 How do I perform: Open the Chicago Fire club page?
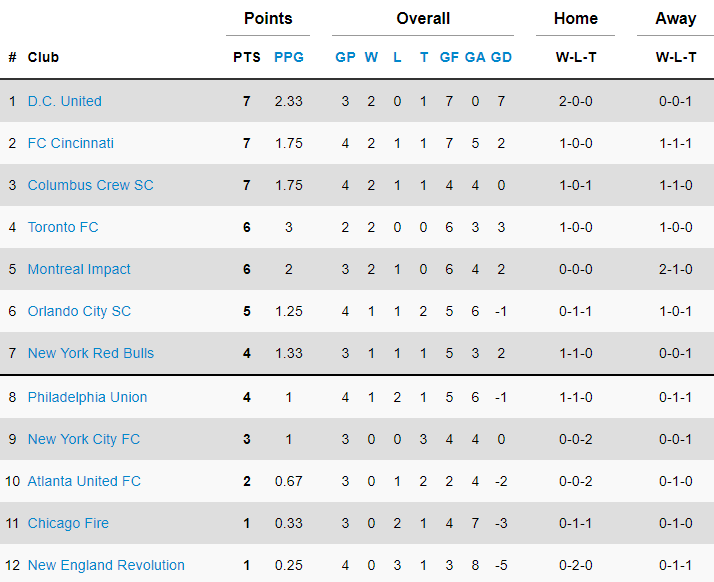(68, 523)
